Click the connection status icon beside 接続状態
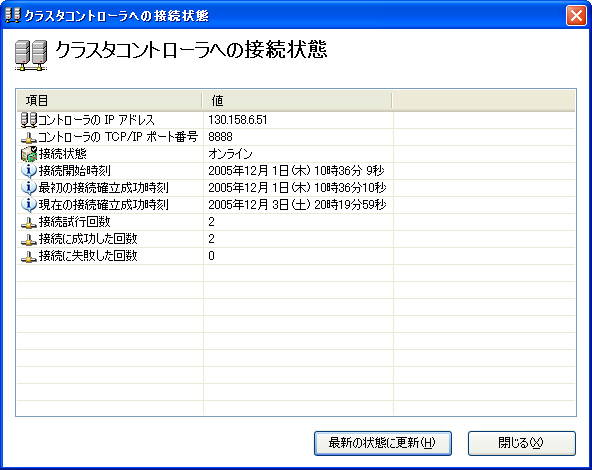Image resolution: width=592 pixels, height=470 pixels. click(x=29, y=154)
